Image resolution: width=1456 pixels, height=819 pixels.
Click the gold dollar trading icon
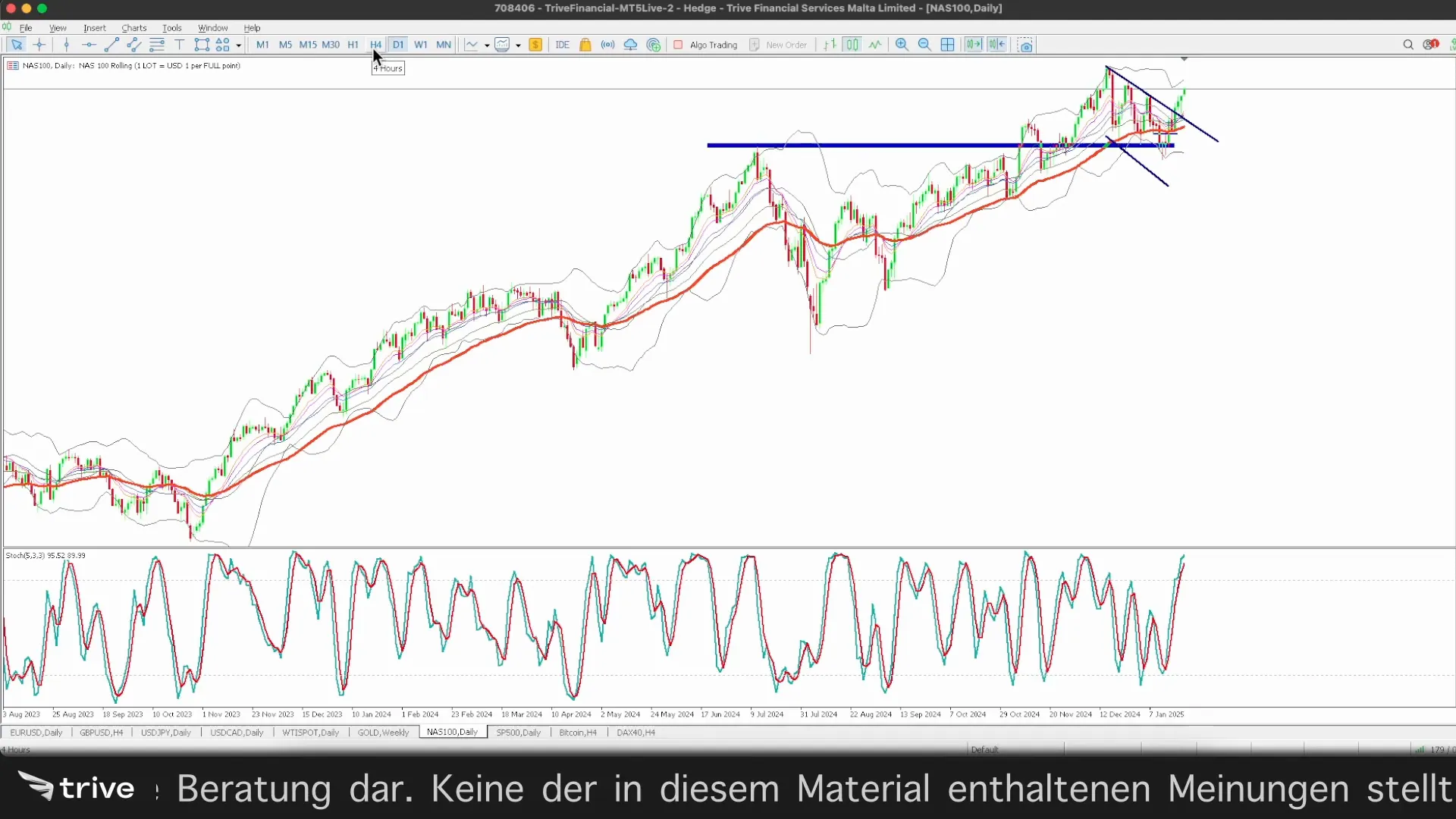[x=535, y=45]
